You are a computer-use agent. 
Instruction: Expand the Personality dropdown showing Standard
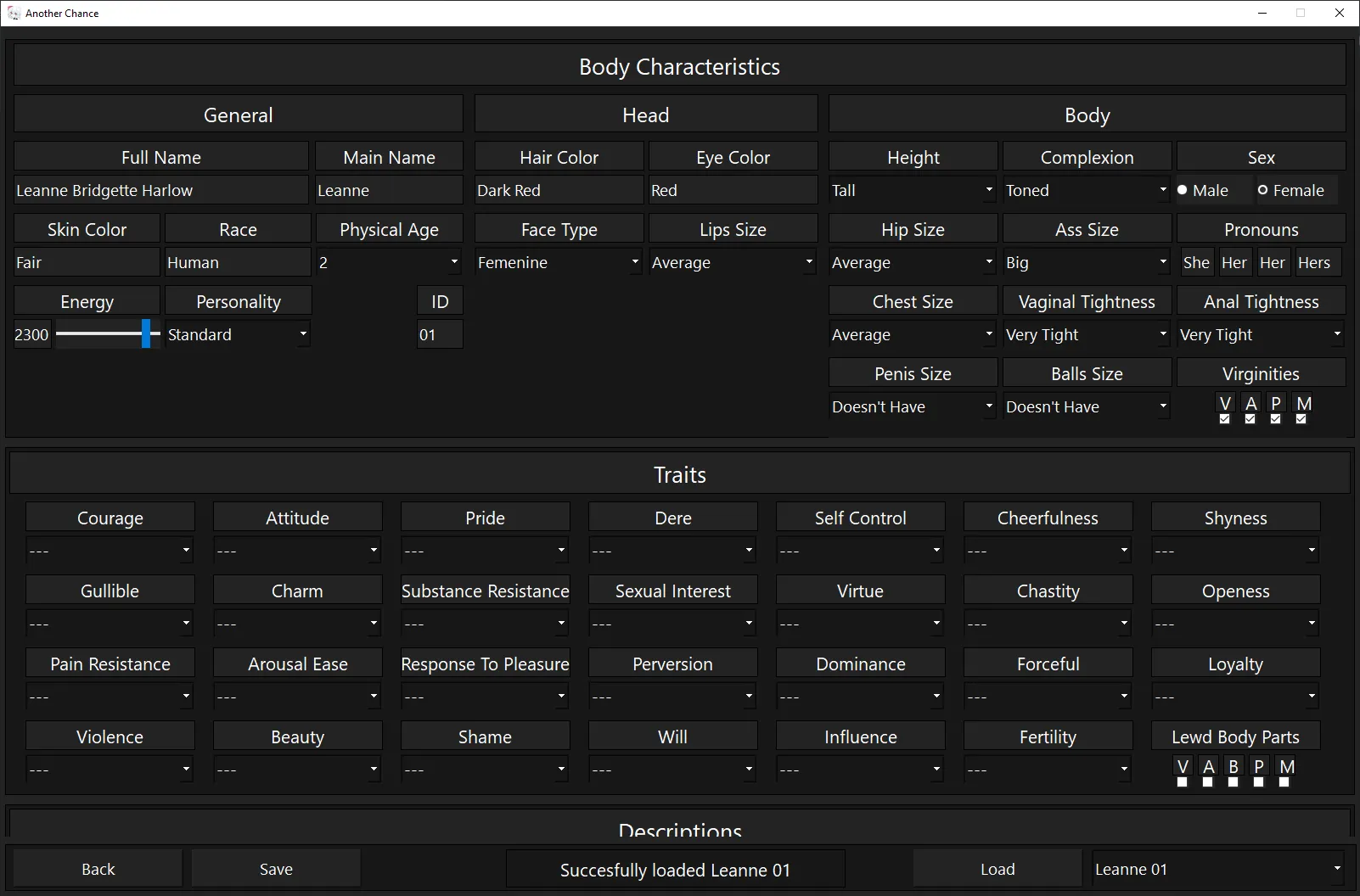coord(238,334)
